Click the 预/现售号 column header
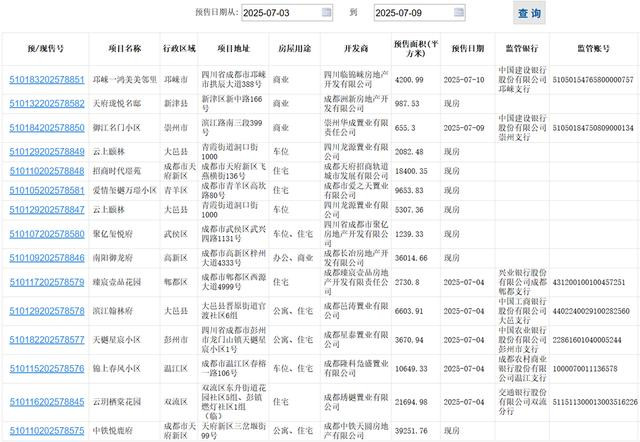This screenshot has width=640, height=442. tap(45, 49)
